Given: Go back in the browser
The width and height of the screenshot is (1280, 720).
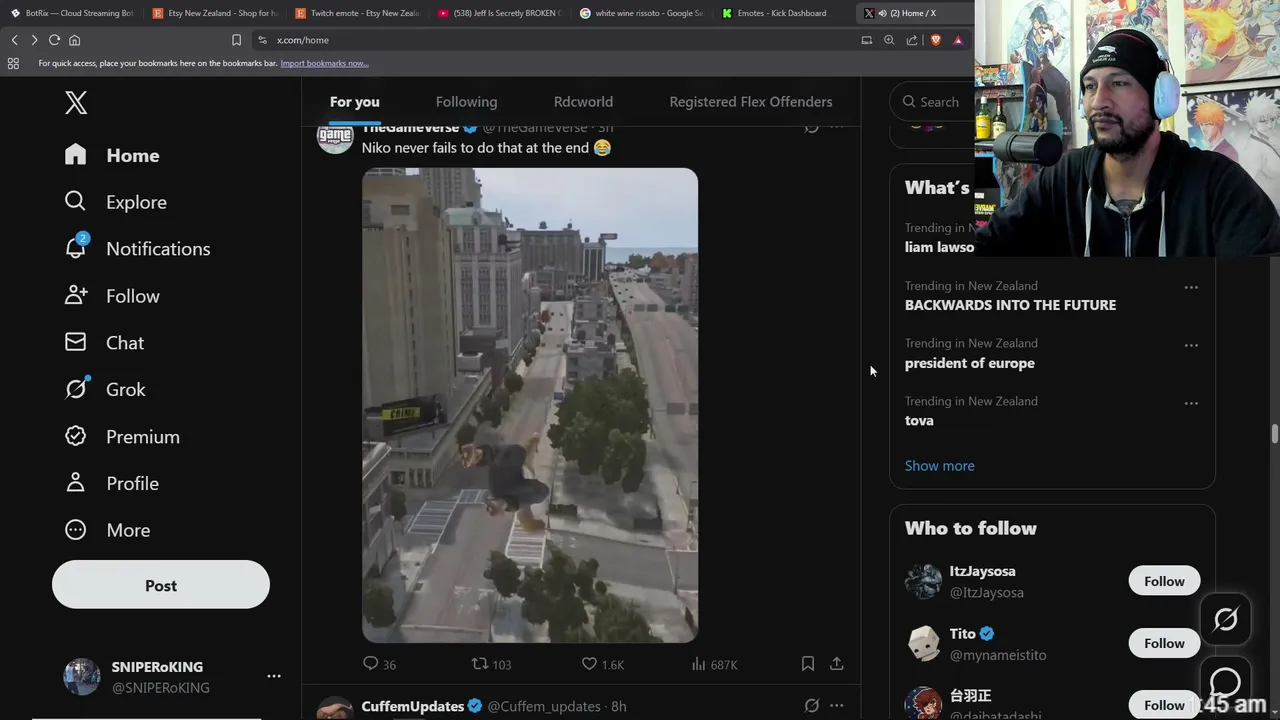Looking at the screenshot, I should coord(15,40).
